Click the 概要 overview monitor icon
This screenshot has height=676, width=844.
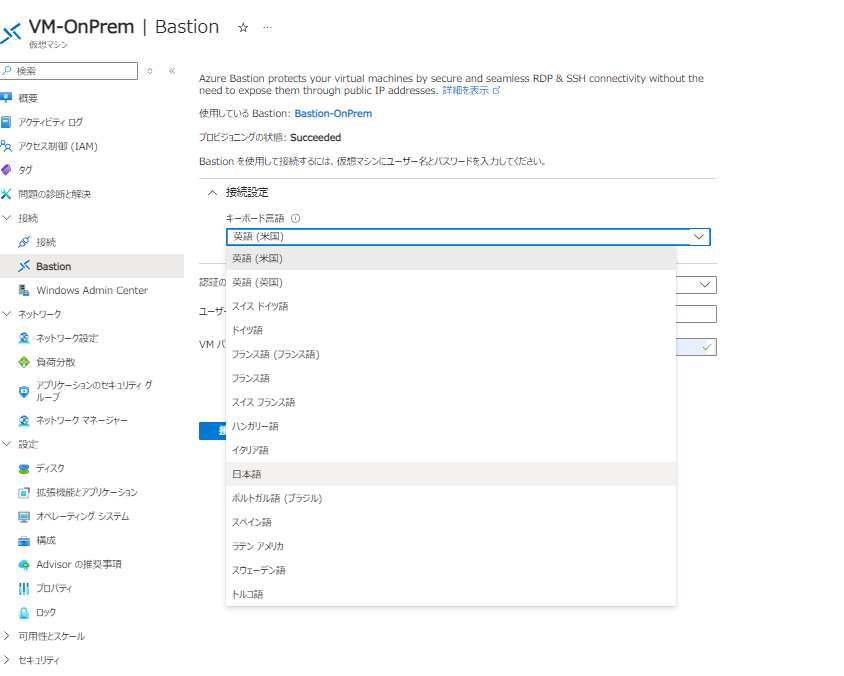pyautogui.click(x=6, y=97)
